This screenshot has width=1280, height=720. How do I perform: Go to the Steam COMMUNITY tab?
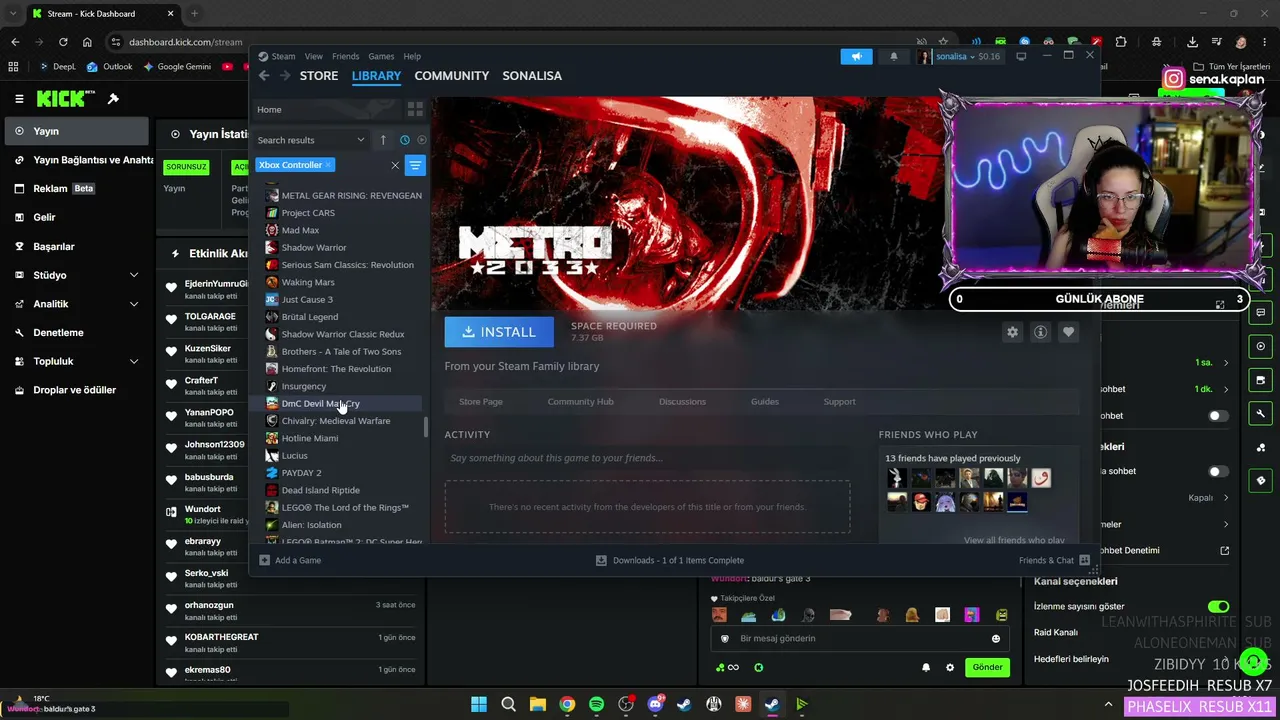pyautogui.click(x=452, y=76)
